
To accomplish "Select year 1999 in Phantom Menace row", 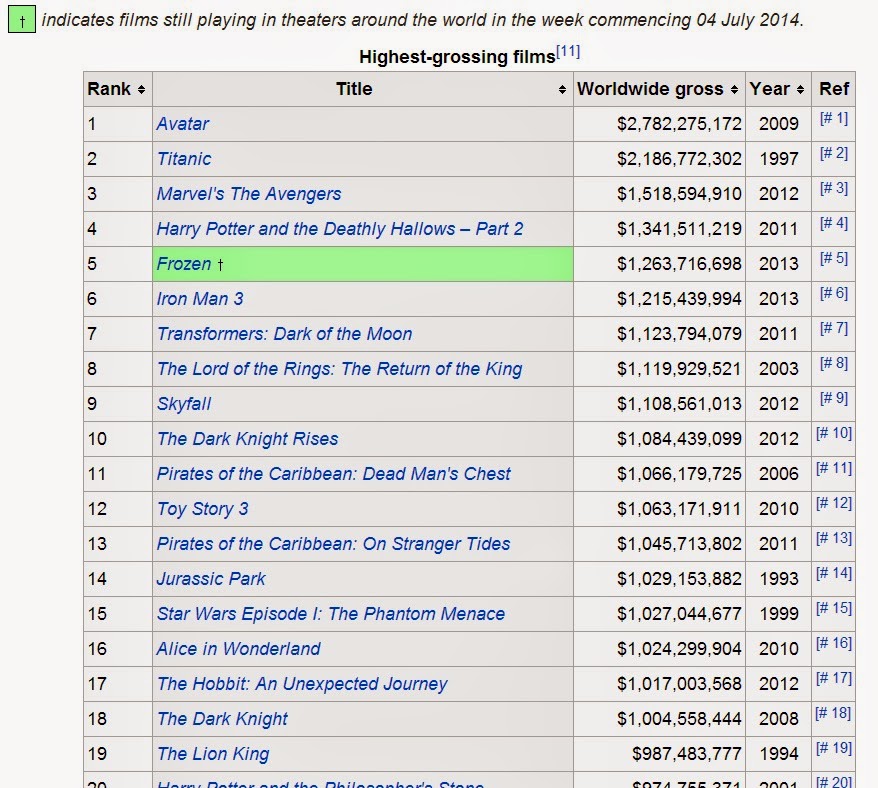I will tap(779, 614).
